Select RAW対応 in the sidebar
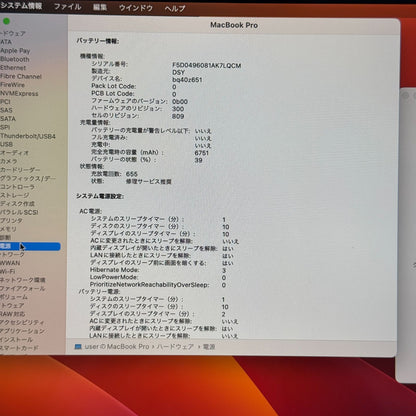This screenshot has width=416, height=416. tap(13, 314)
